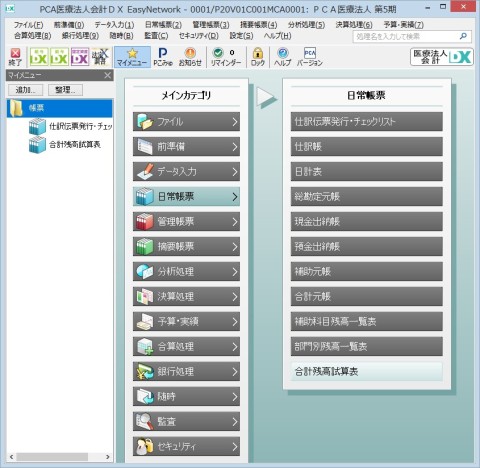Click the 追加 button in マイメニュー
This screenshot has height=468, width=480.
tap(26, 90)
